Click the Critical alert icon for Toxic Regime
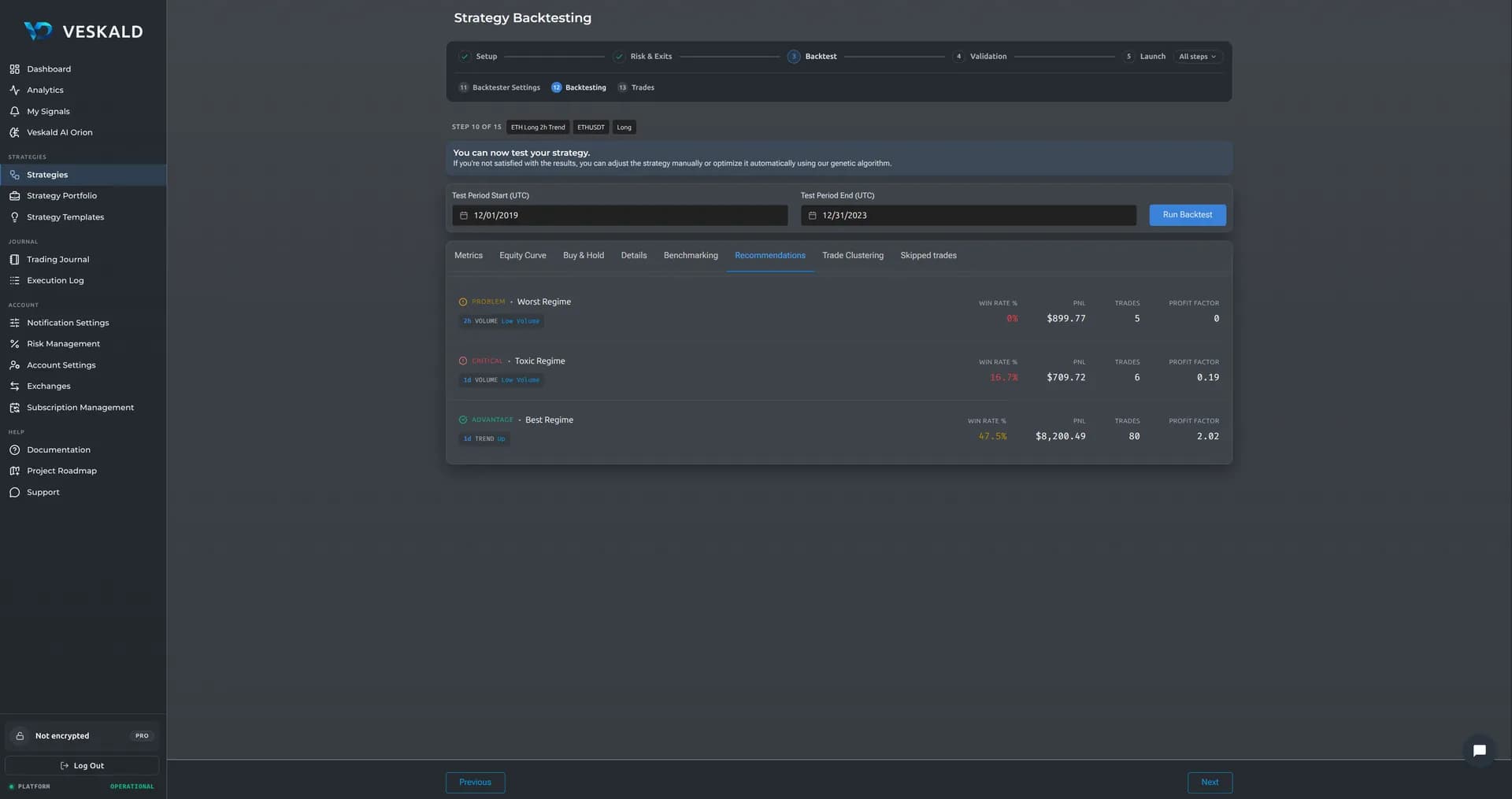 tap(463, 361)
